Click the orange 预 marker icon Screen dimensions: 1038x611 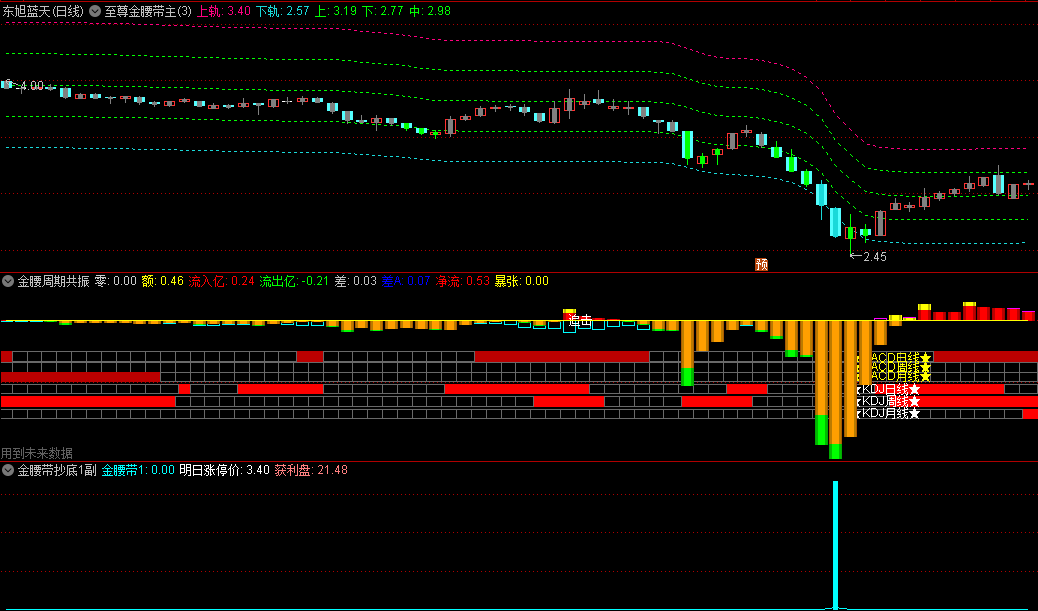pyautogui.click(x=761, y=265)
